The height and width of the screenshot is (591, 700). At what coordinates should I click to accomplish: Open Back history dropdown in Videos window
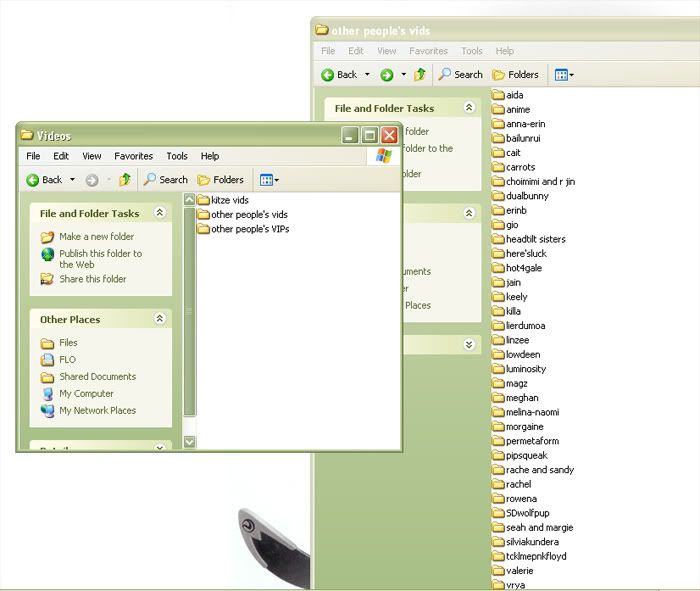click(72, 180)
